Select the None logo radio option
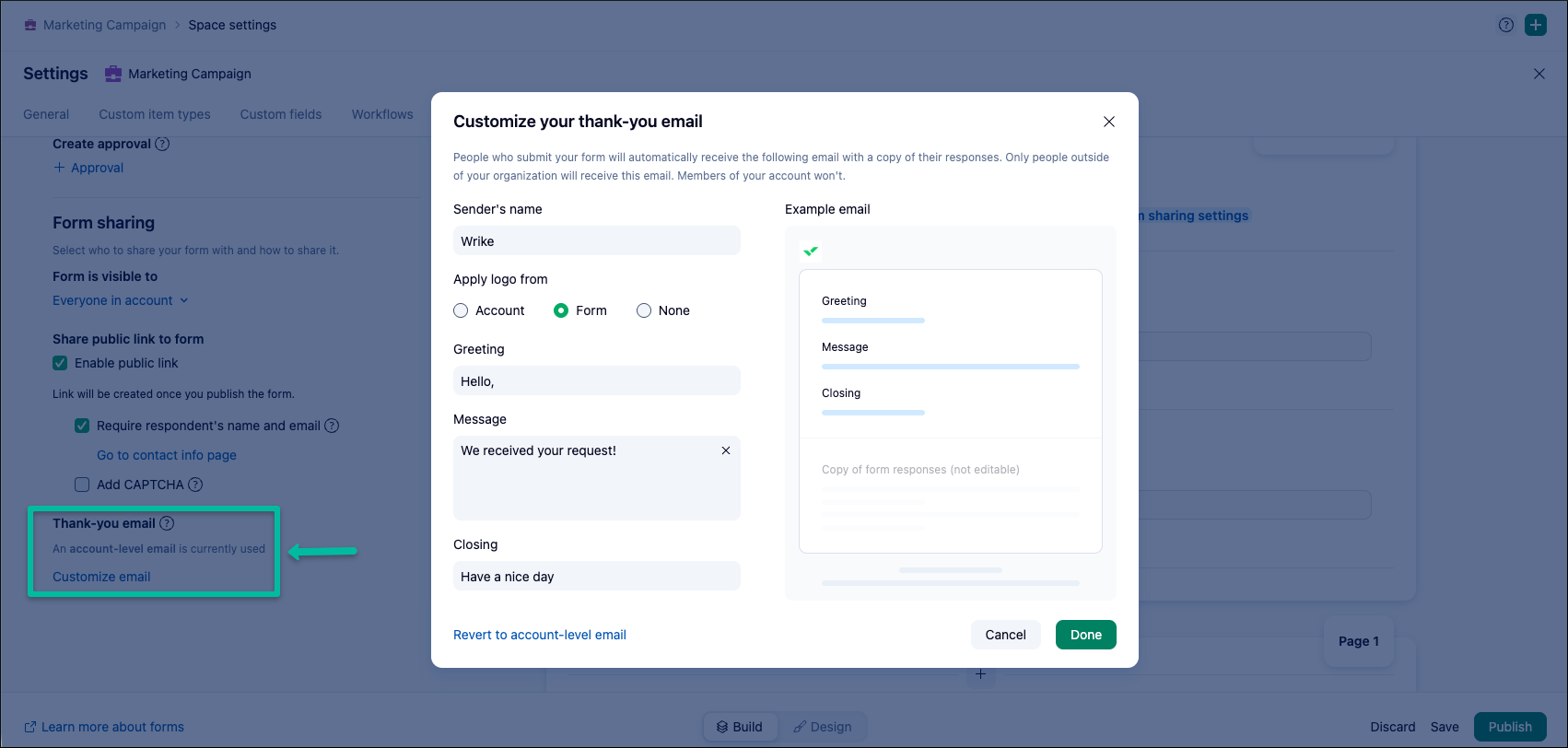 tap(644, 310)
